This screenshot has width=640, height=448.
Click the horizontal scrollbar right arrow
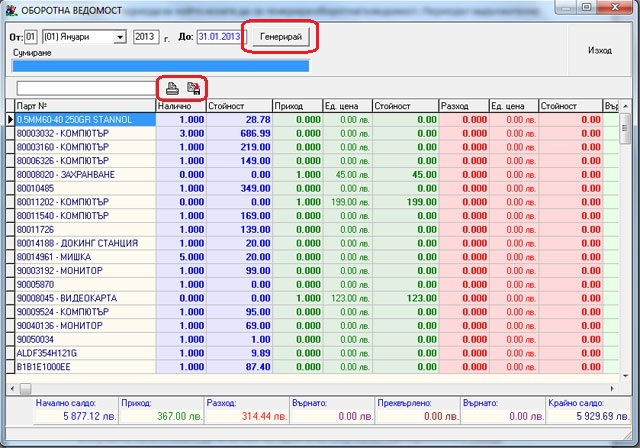pos(612,388)
